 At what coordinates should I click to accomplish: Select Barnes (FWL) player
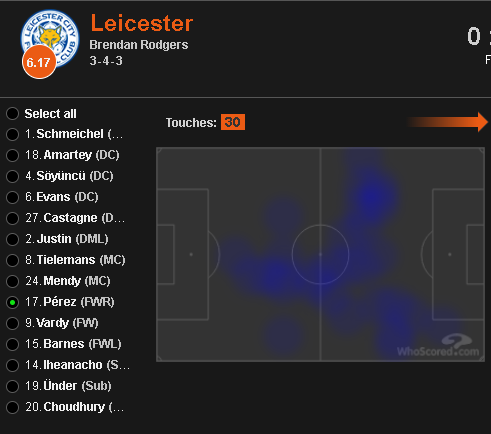pyautogui.click(x=12, y=344)
